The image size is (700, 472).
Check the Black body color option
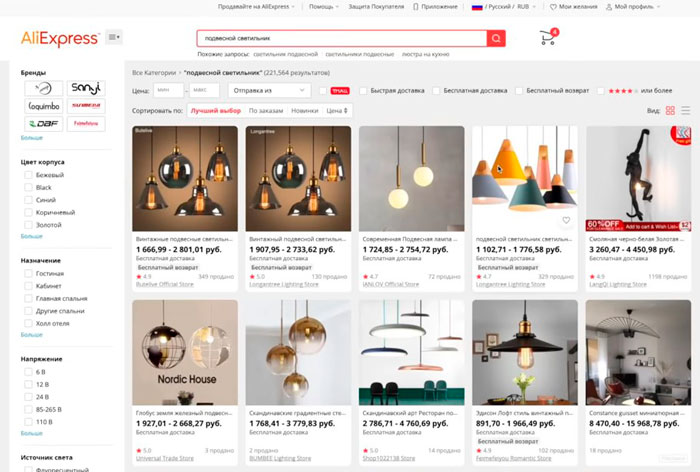click(x=29, y=188)
